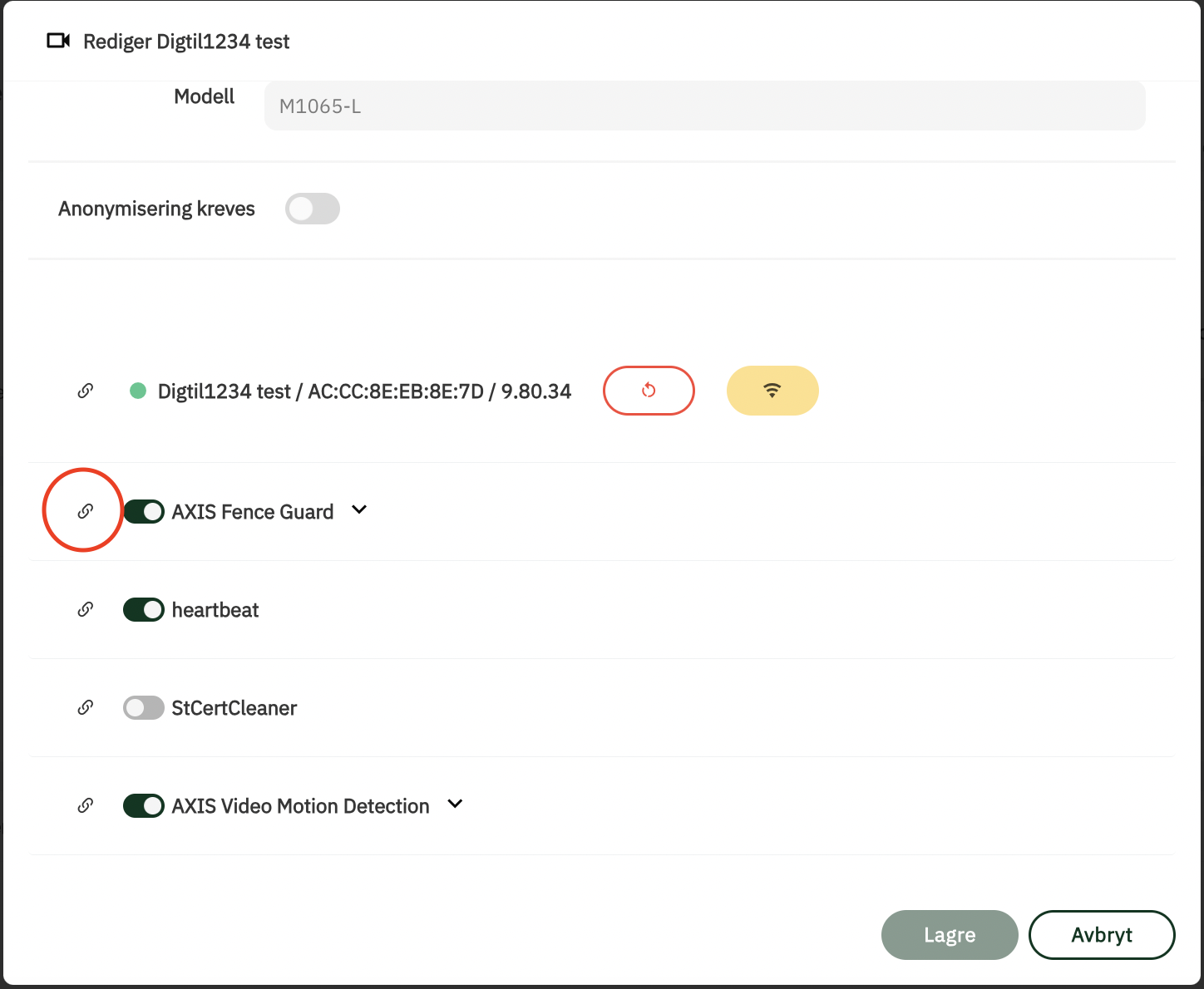Click the AXIS Video Motion Detection label
Viewport: 1204px width, 989px height.
[301, 806]
